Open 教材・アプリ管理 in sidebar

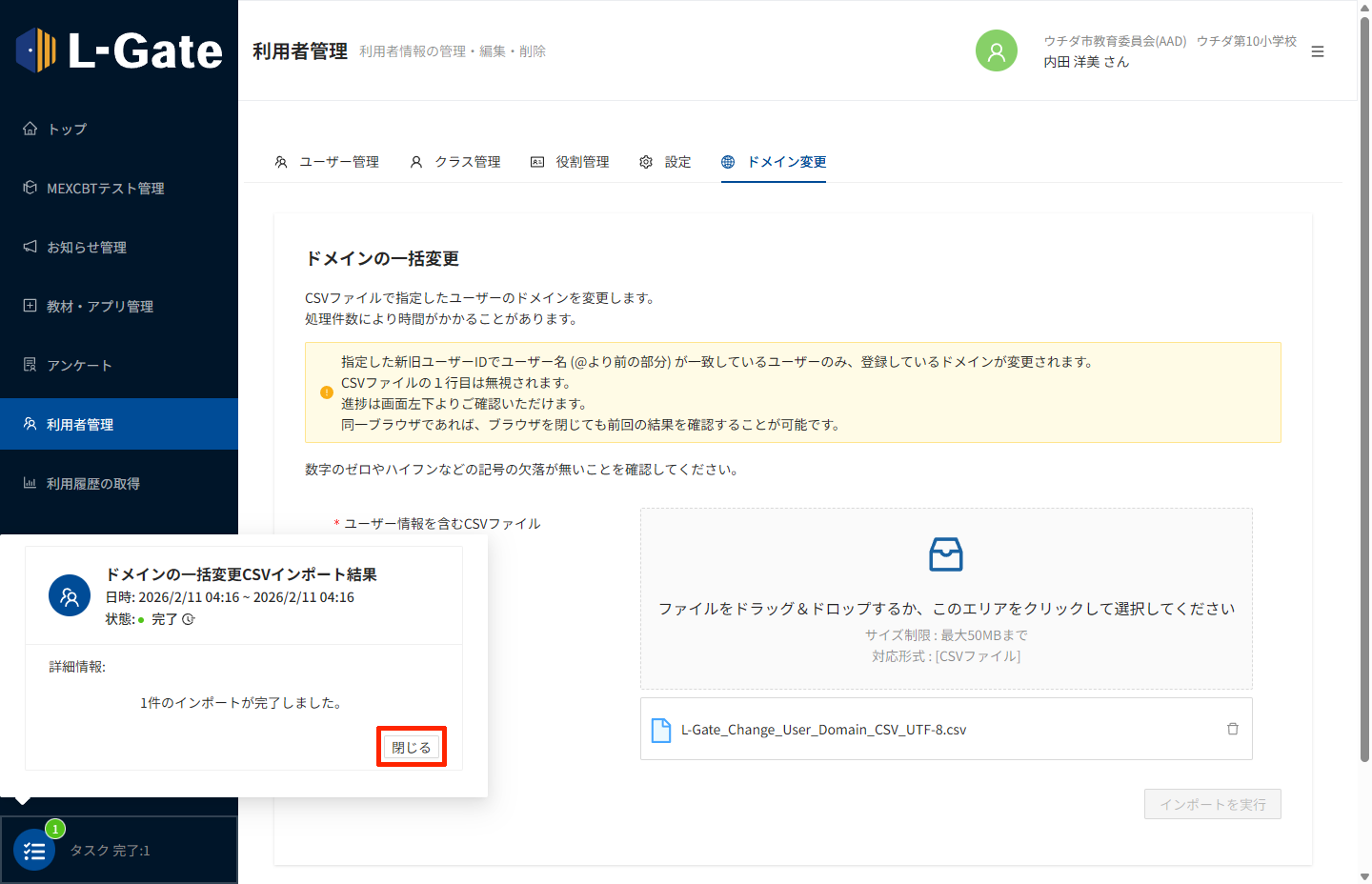(99, 307)
